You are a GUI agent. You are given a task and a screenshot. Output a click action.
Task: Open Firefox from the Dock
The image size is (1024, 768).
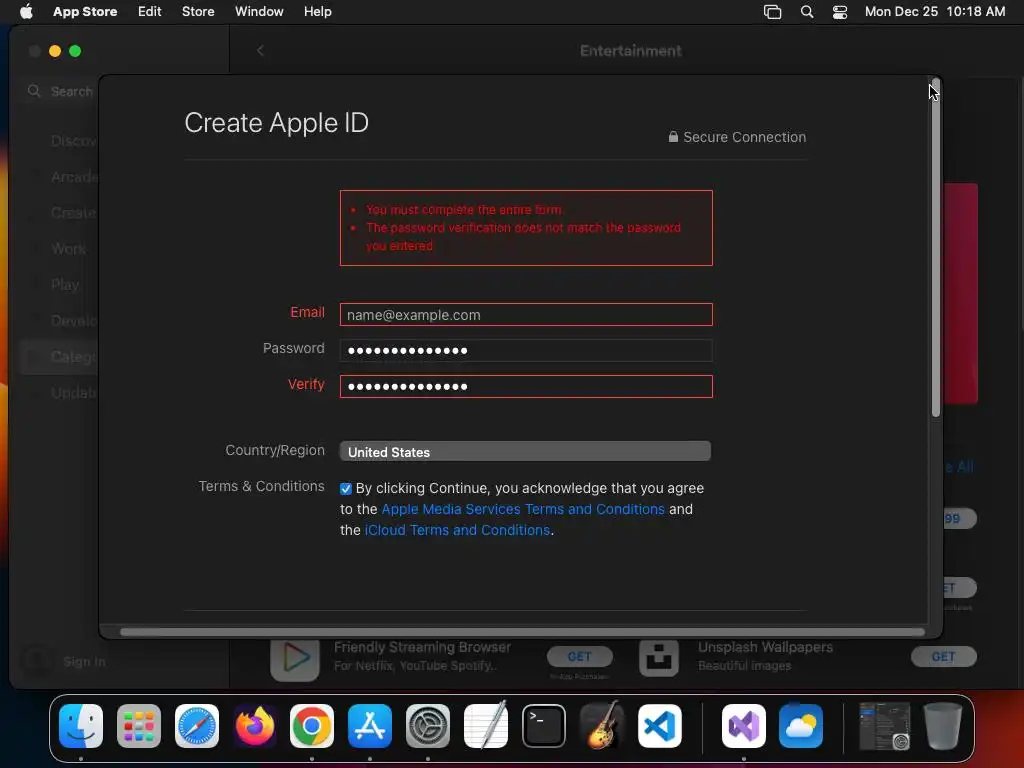[x=255, y=726]
